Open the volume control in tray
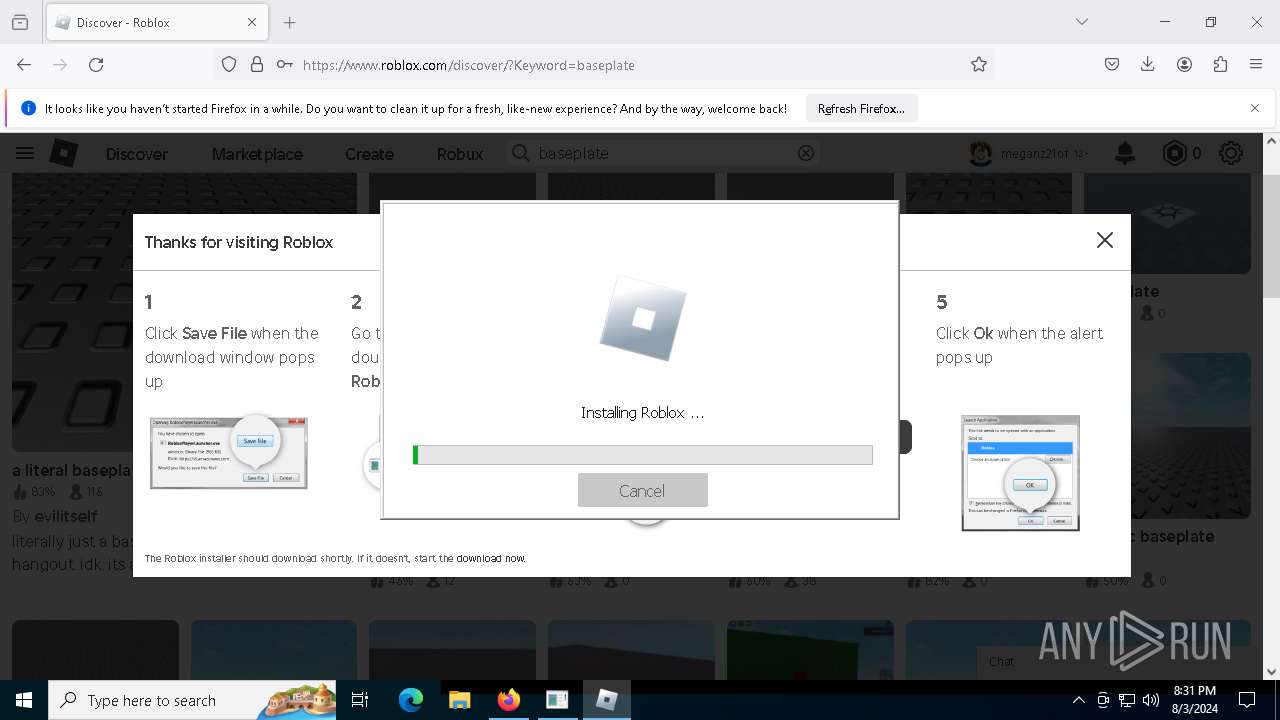1280x720 pixels. pos(1151,700)
